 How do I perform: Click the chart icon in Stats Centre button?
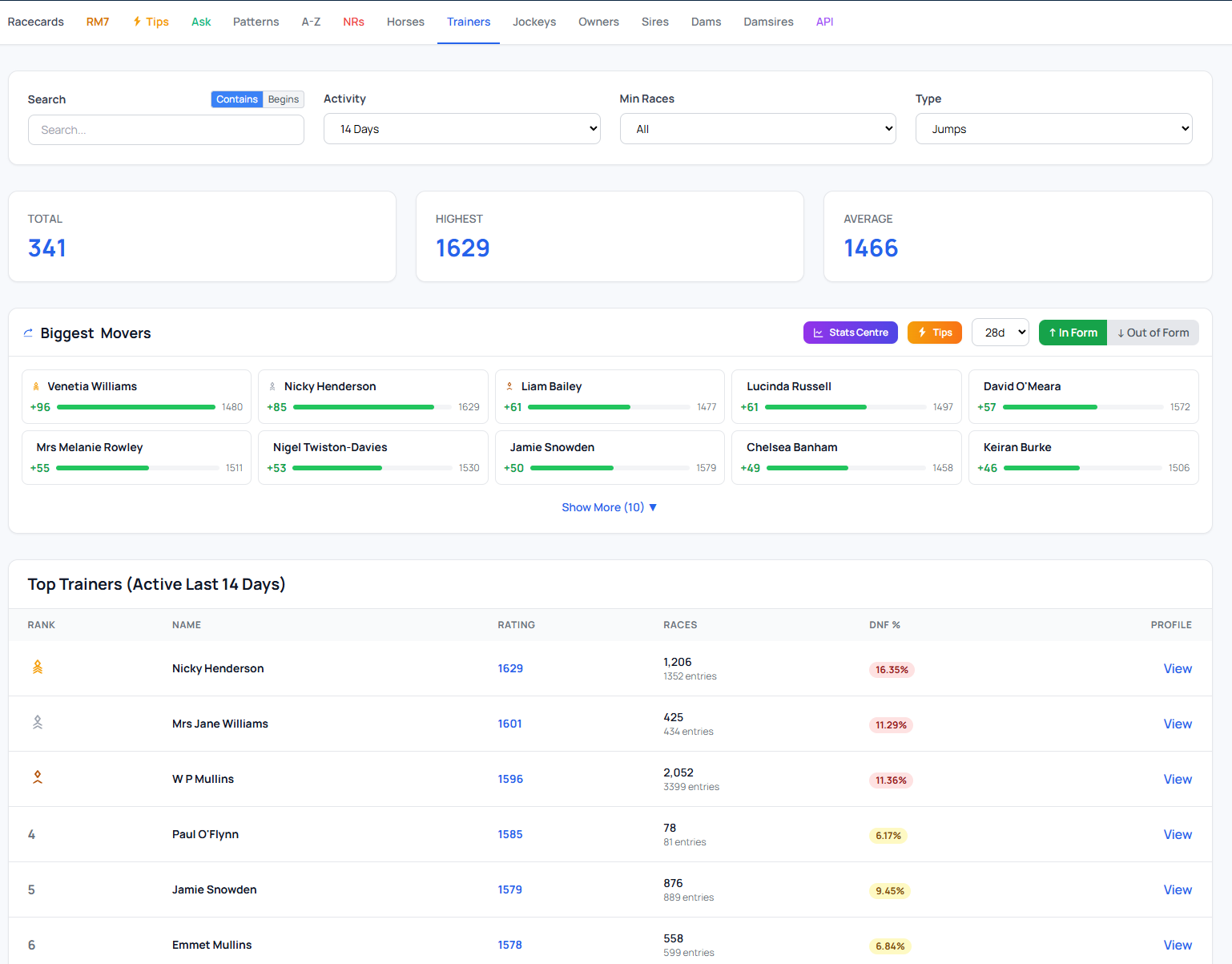[818, 333]
